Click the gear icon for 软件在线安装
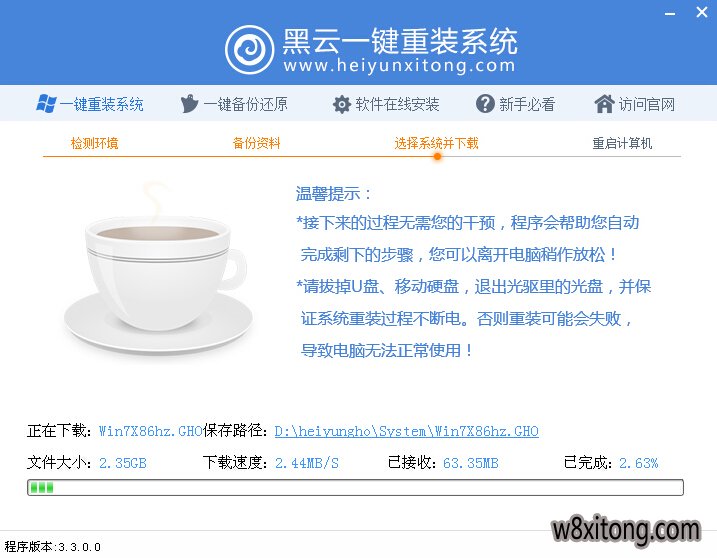This screenshot has width=717, height=558. pos(342,104)
